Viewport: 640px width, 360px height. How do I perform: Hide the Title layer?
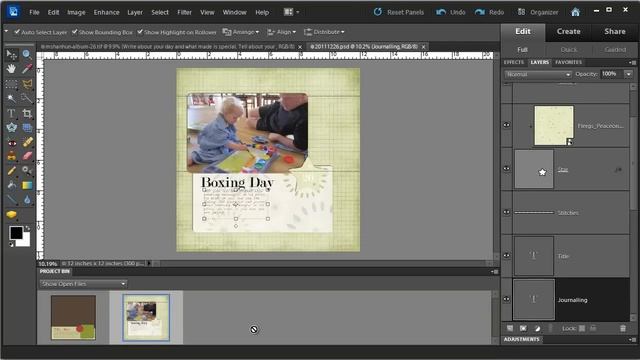[x=507, y=256]
